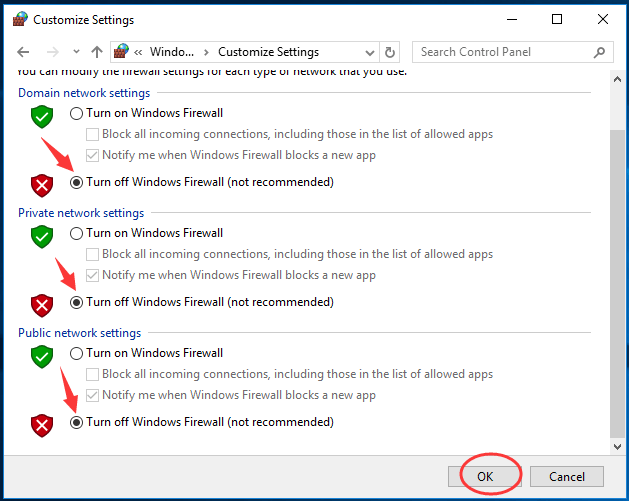This screenshot has height=501, width=629.
Task: Confirm changes with the OK button
Action: [485, 477]
